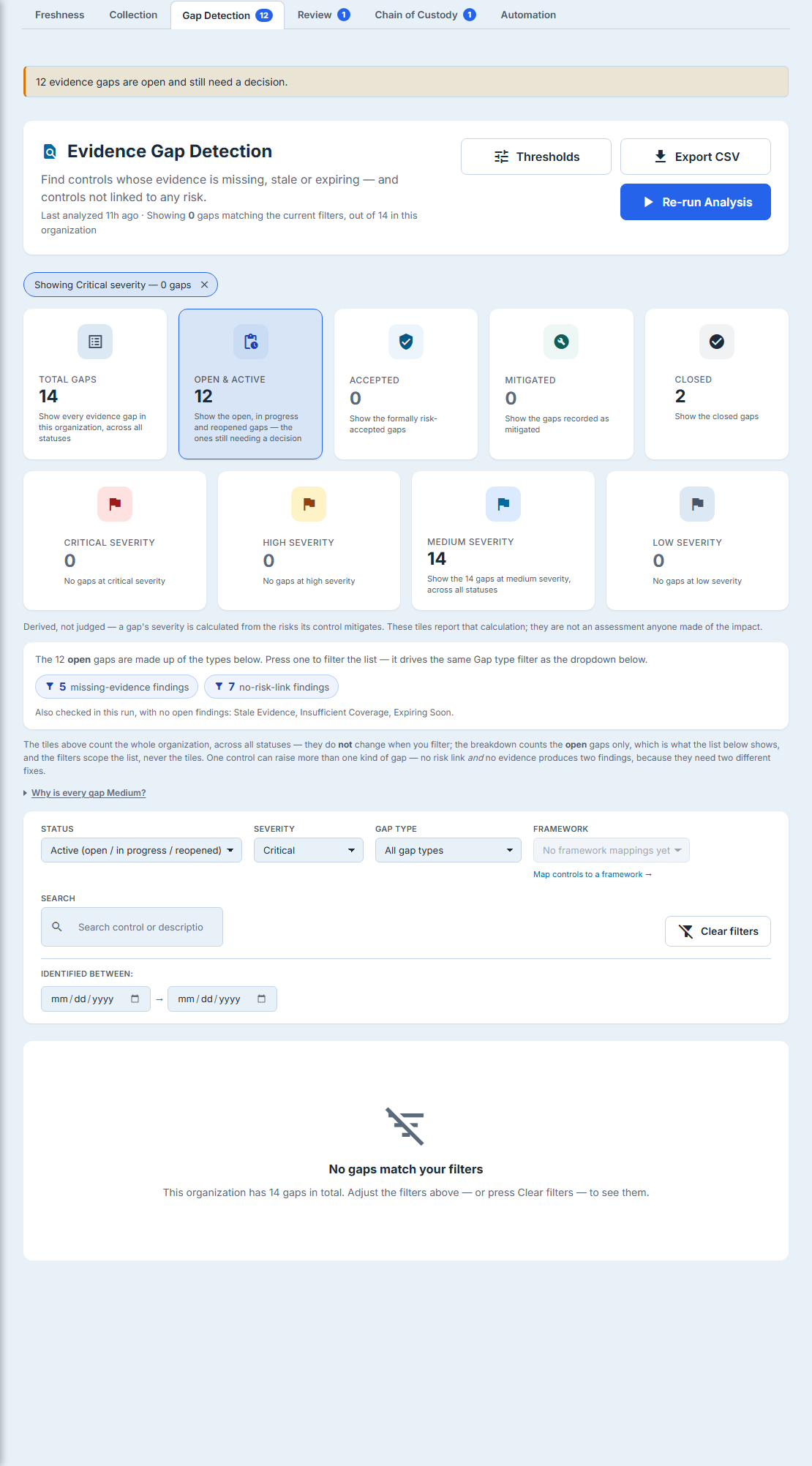Click the High Severity orange flag icon
Viewport: 812px width, 1466px height.
pyautogui.click(x=309, y=504)
